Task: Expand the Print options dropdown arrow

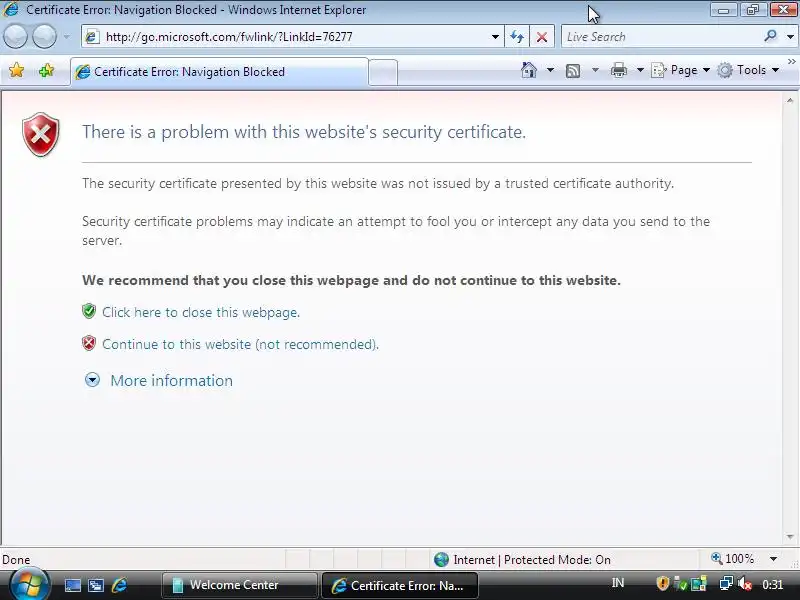Action: tap(640, 70)
